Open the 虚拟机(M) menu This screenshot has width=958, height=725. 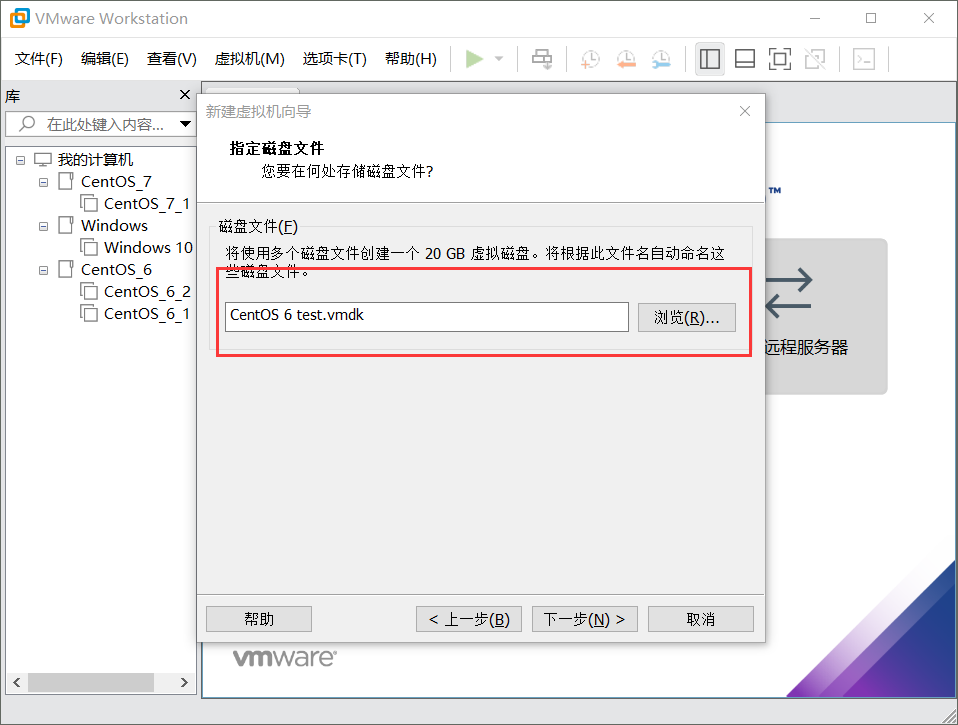[x=249, y=59]
